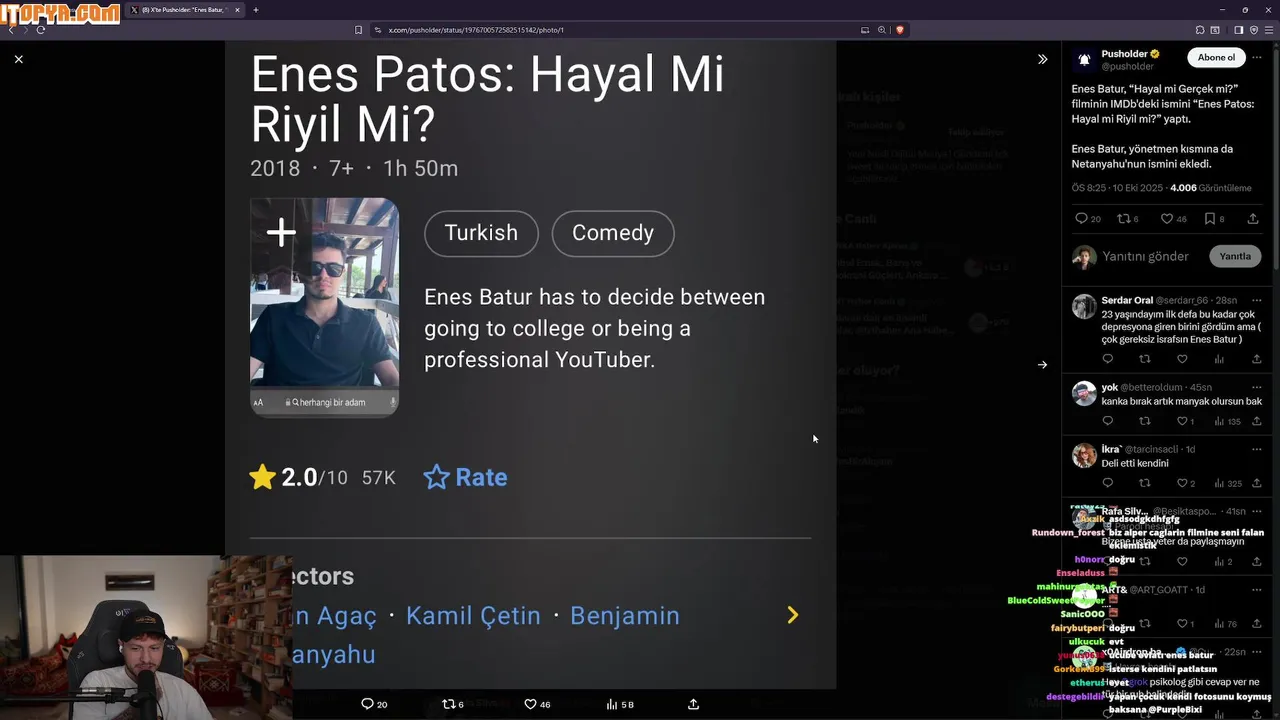Viewport: 1280px width, 720px height.
Task: Open the ÖS 8:25 · 10 Eki 2025 timestamp
Action: click(x=1117, y=188)
